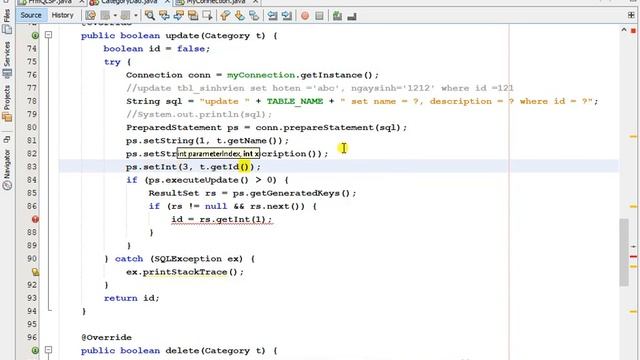Switch to History view
Viewport: 640px width, 360px height.
click(62, 15)
